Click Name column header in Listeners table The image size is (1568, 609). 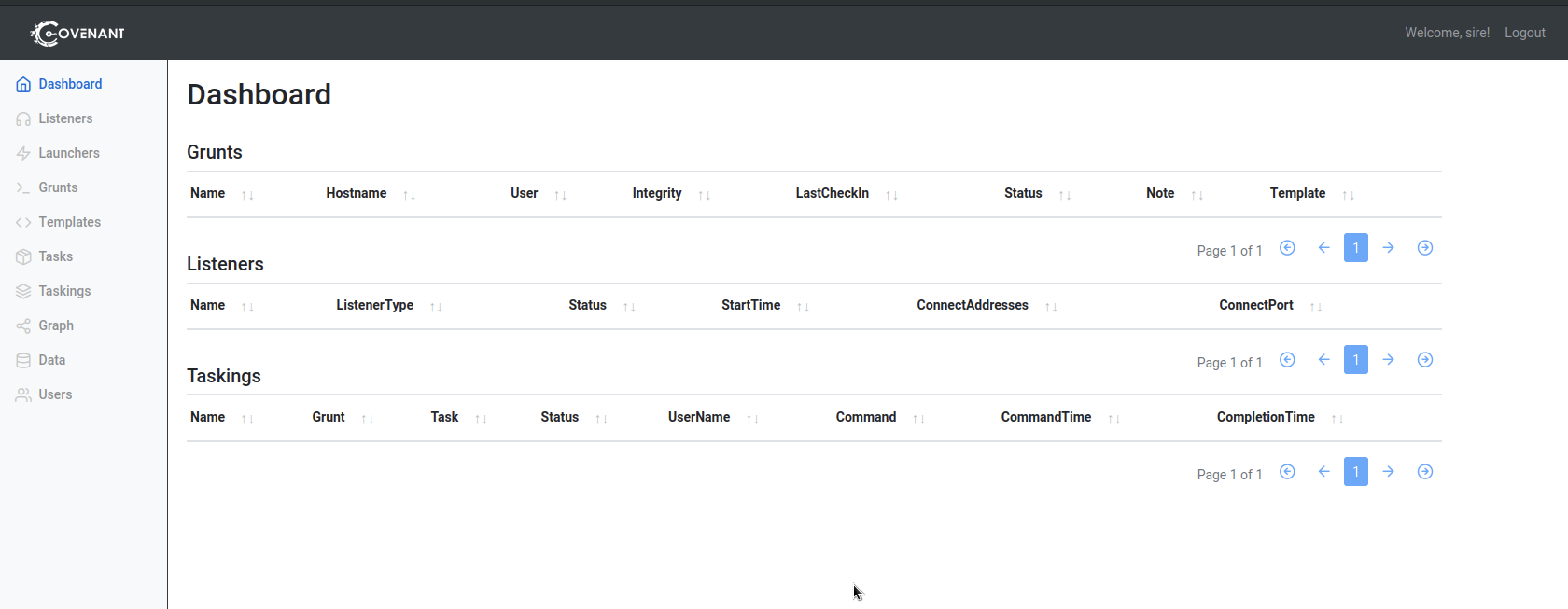208,305
